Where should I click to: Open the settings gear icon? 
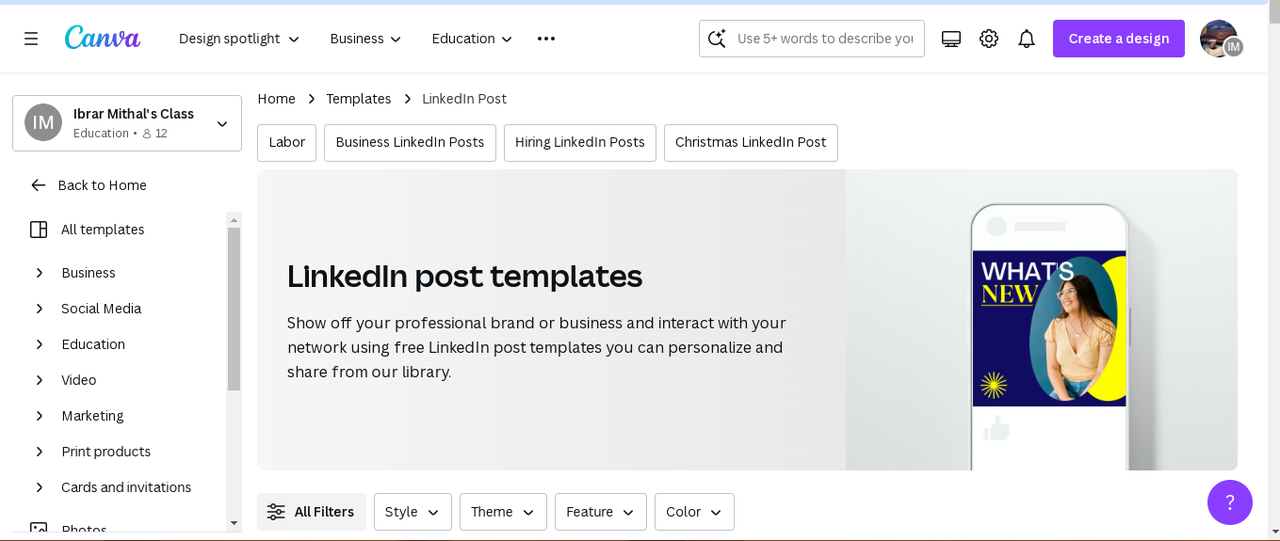coord(989,38)
